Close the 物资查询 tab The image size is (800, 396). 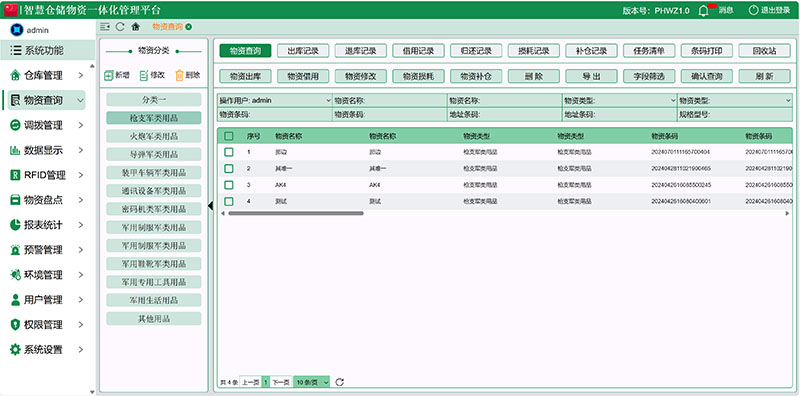(189, 27)
